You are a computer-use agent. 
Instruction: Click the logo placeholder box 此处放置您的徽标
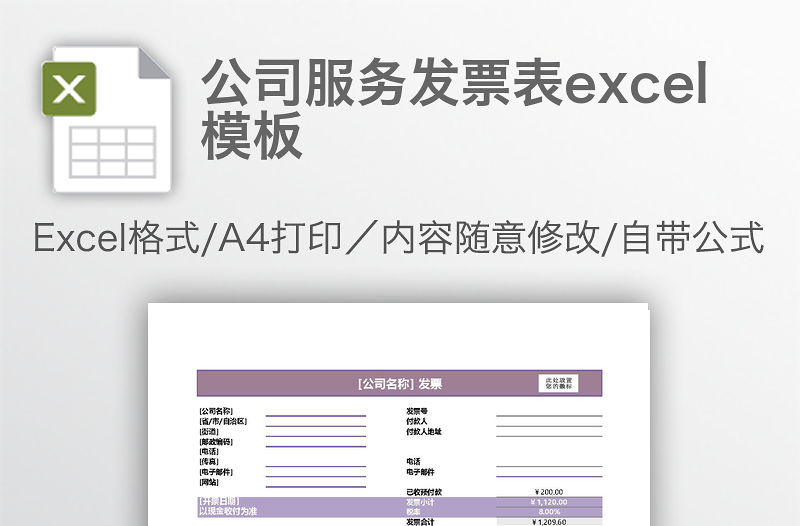(x=558, y=383)
